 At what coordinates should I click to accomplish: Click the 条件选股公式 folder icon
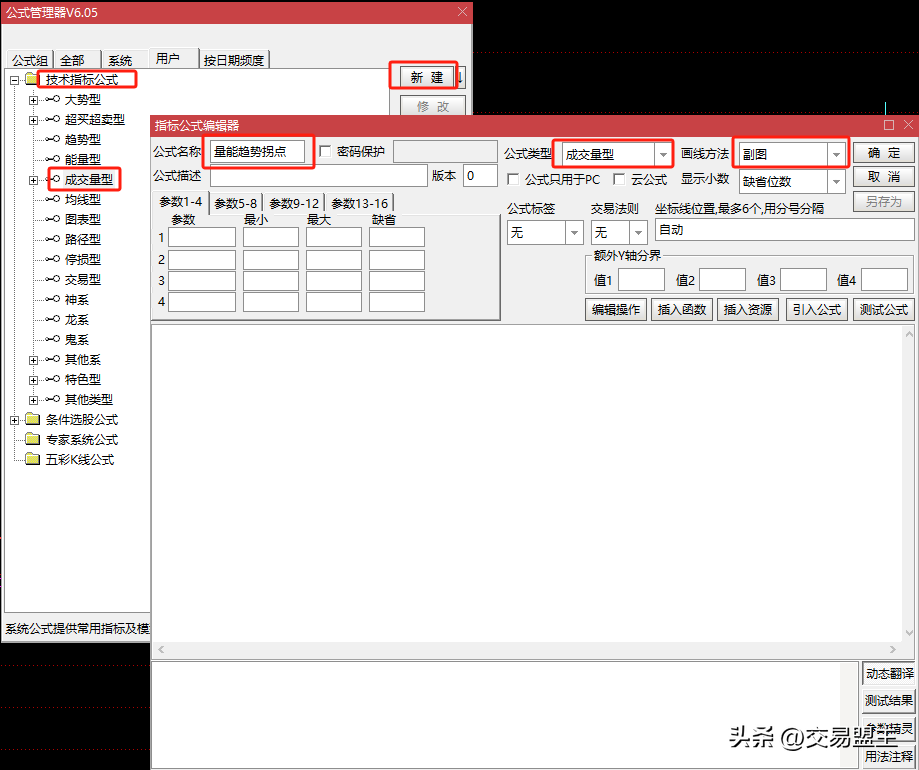pos(33,420)
